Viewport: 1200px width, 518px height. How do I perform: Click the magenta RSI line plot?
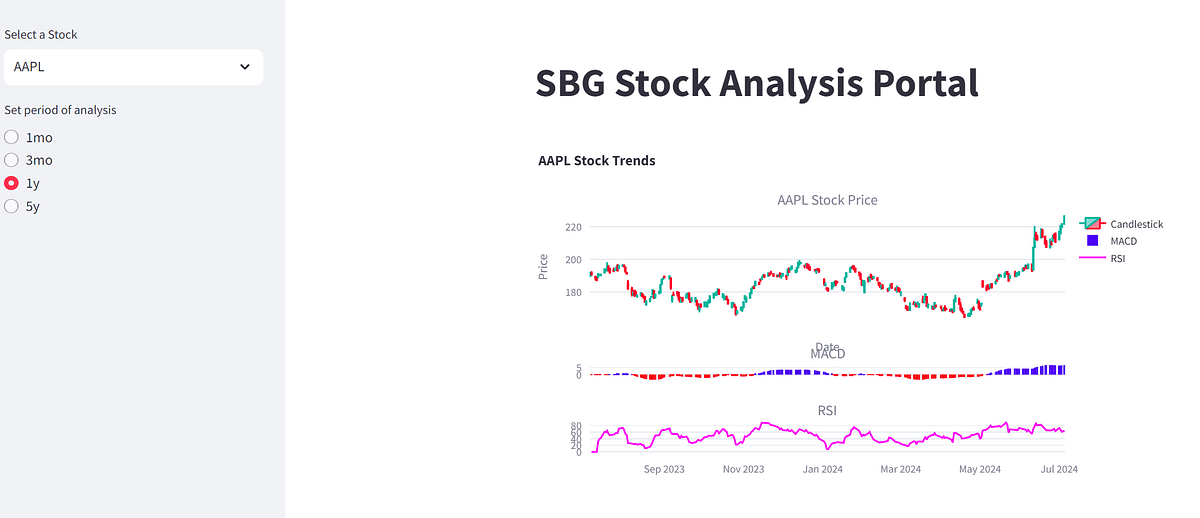pos(827,436)
